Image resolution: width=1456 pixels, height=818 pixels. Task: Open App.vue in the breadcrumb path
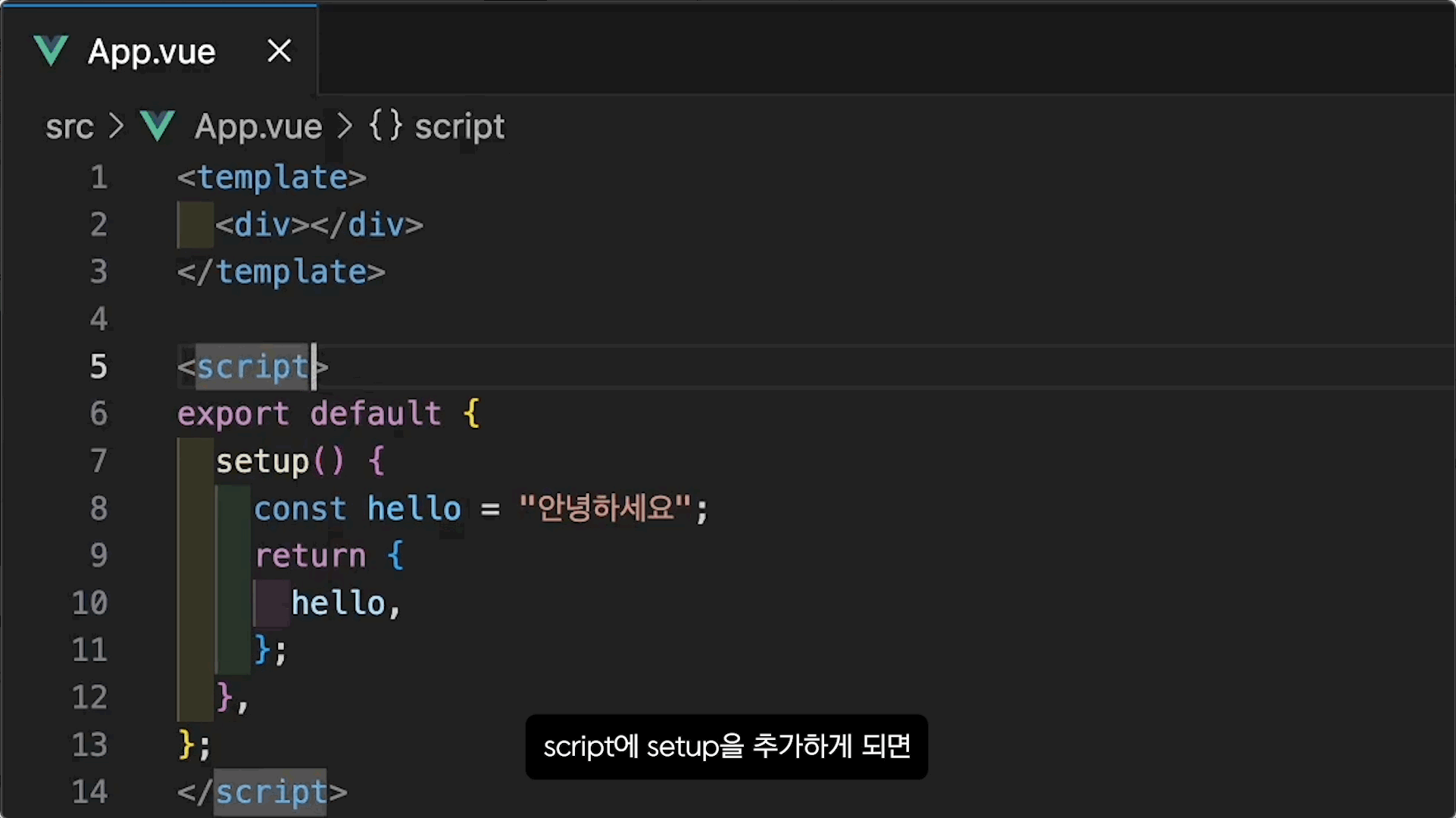[258, 126]
